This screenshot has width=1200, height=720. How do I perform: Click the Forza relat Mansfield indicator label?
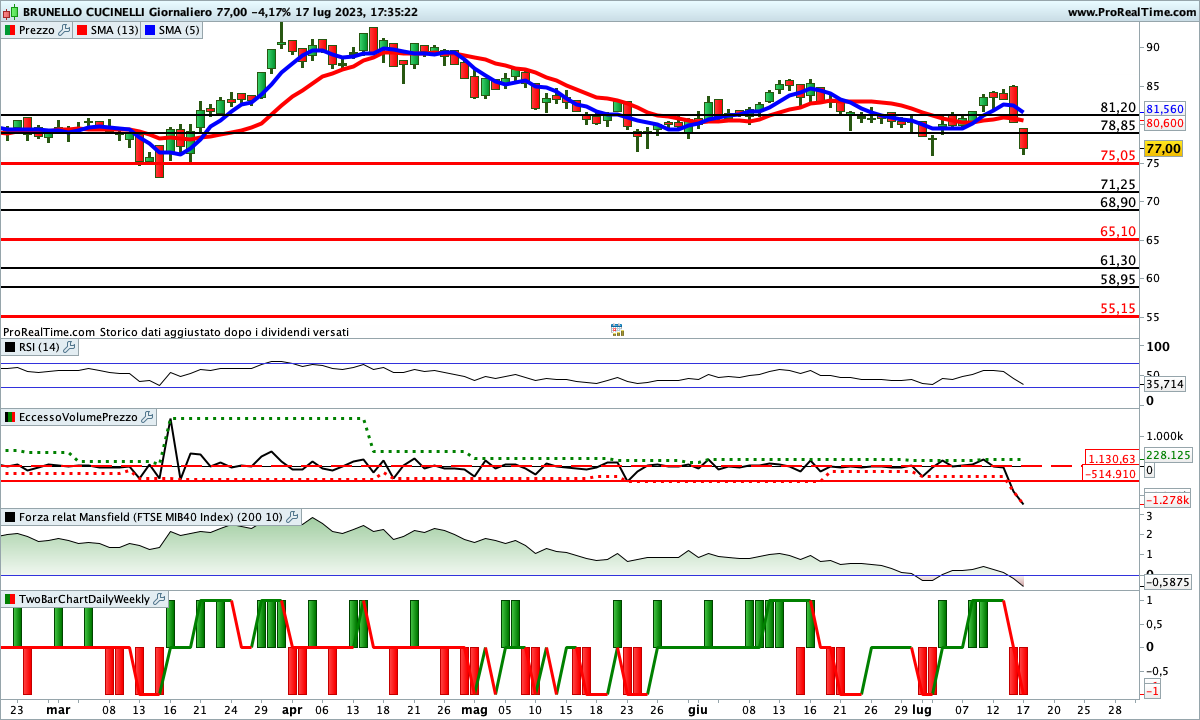150,517
